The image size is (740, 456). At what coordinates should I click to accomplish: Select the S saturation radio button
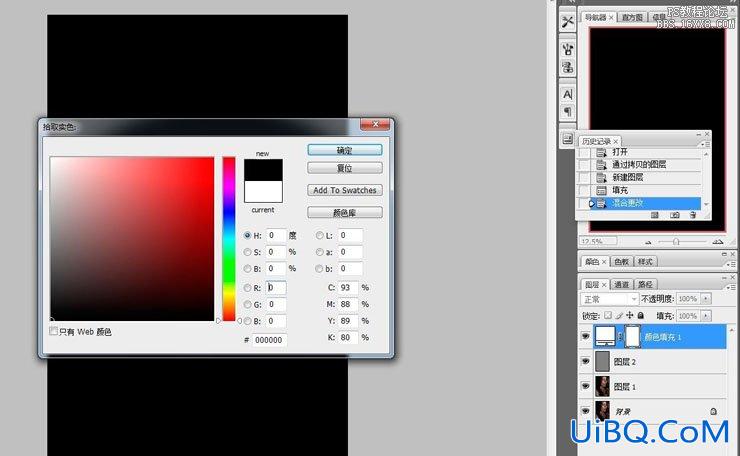click(x=247, y=252)
